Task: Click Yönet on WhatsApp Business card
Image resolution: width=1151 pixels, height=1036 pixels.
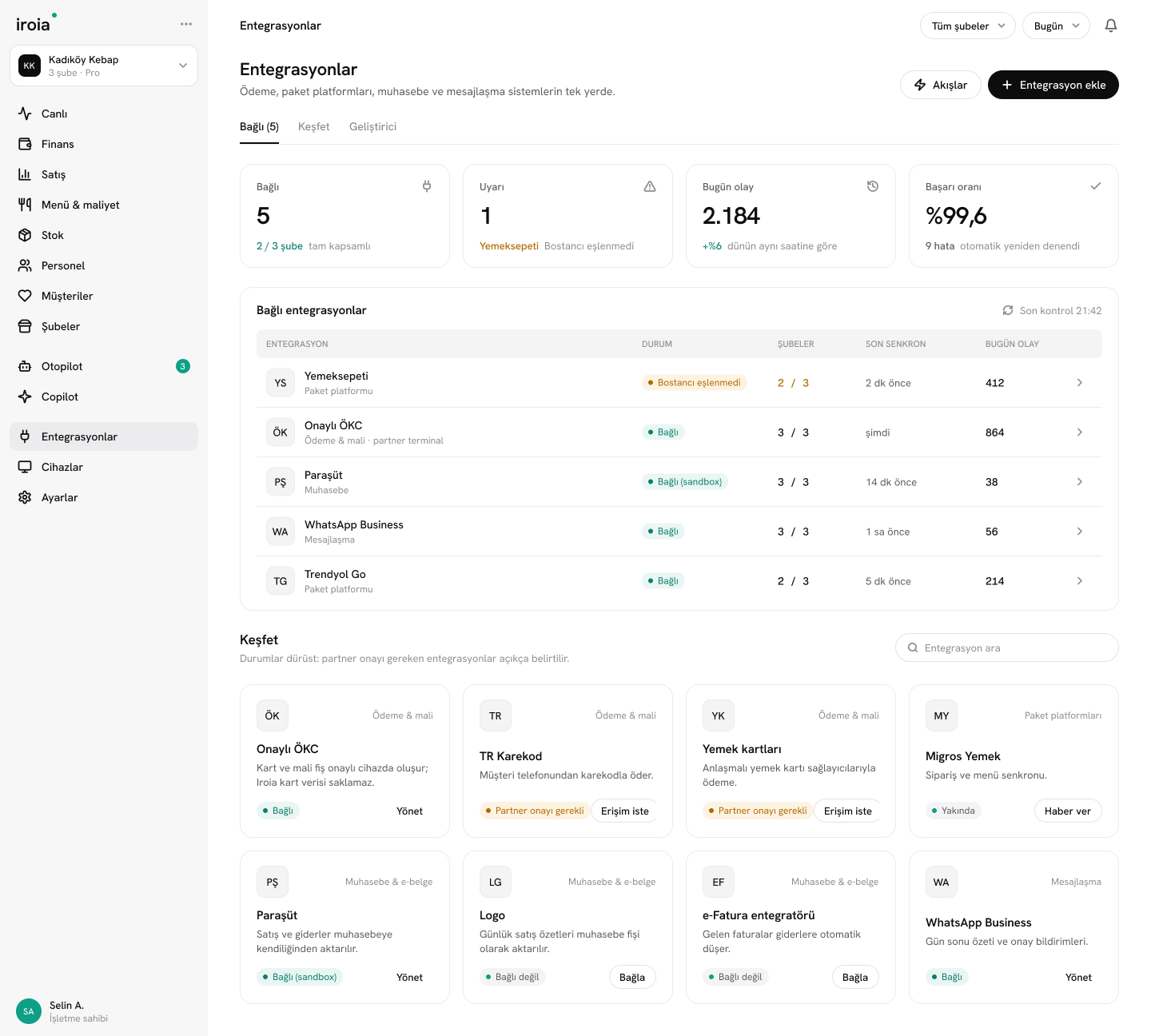Action: (x=1079, y=977)
